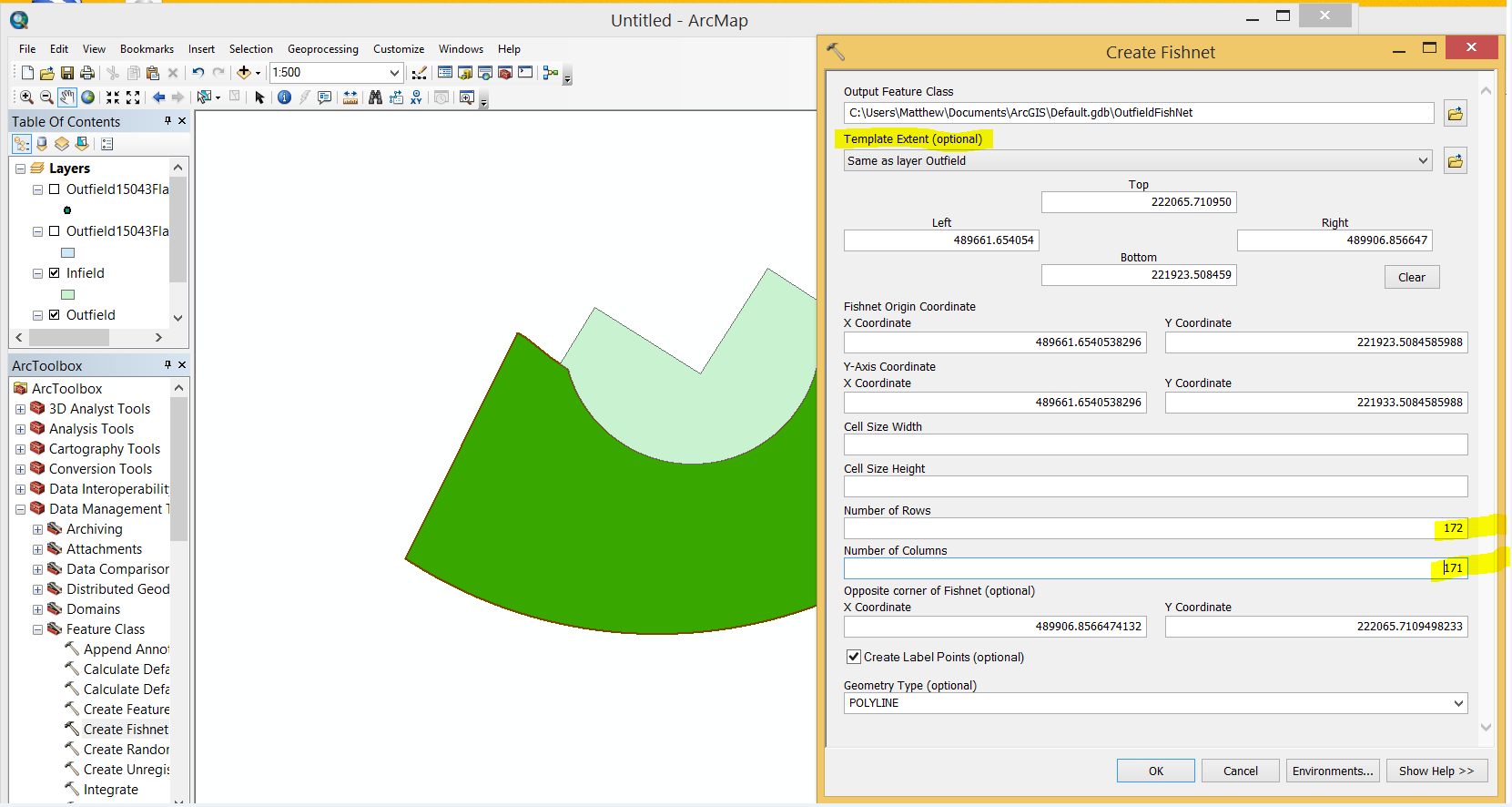Image resolution: width=1512 pixels, height=807 pixels.
Task: Open the Template Extent dropdown
Action: 1424,161
